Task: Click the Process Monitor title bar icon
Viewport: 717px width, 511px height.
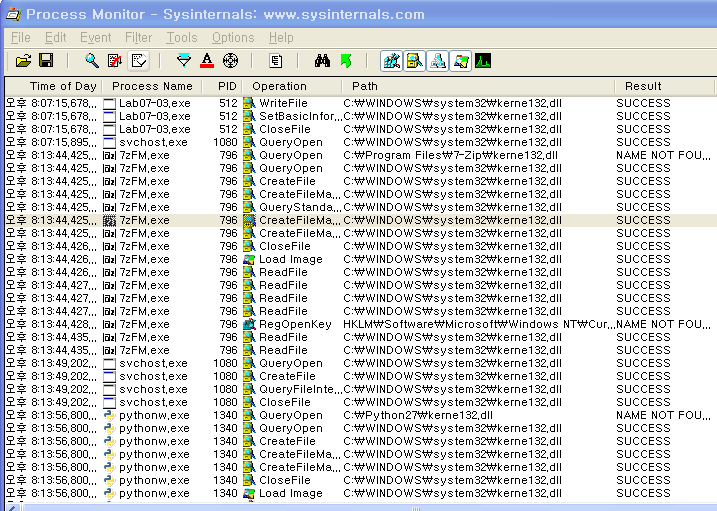Action: tap(13, 14)
